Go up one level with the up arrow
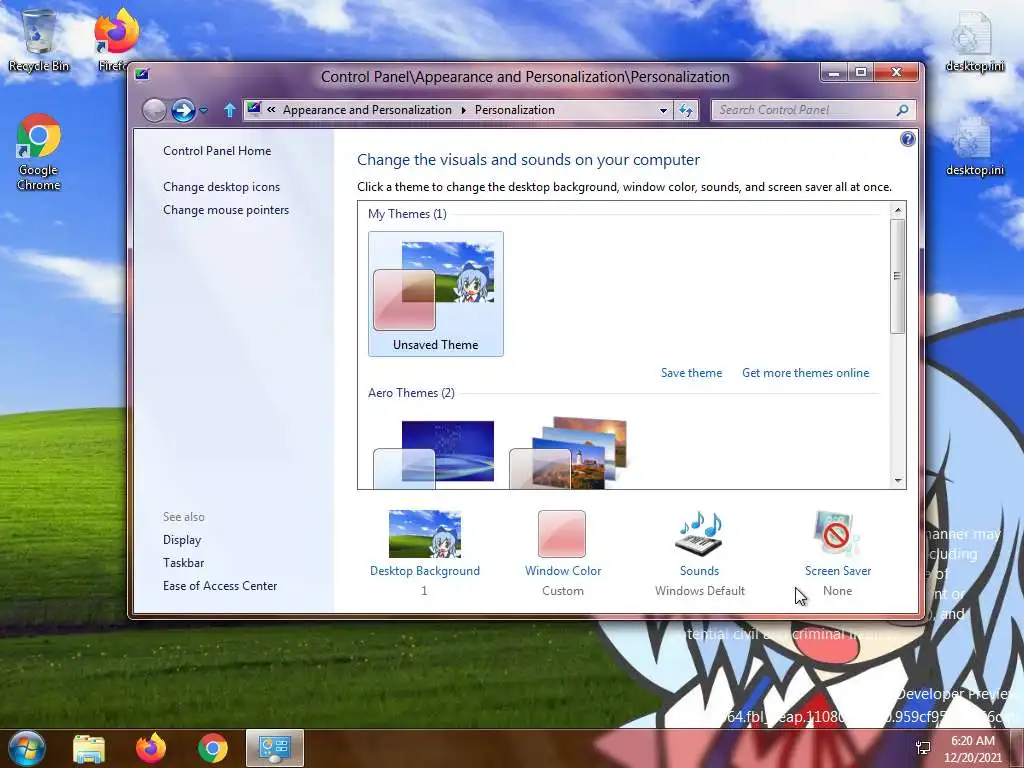1024x768 pixels. (x=229, y=110)
